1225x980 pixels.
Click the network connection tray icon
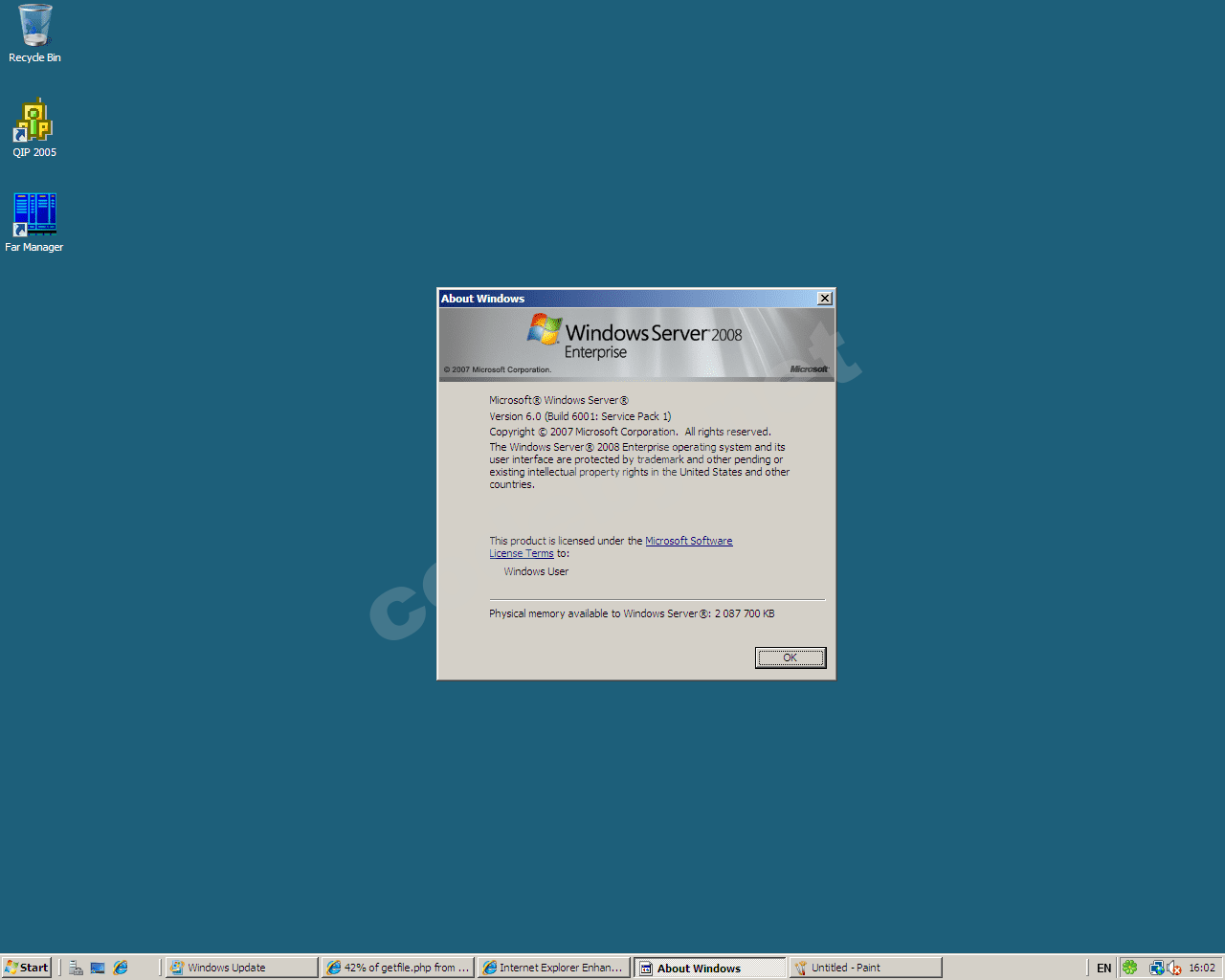pyautogui.click(x=1156, y=968)
